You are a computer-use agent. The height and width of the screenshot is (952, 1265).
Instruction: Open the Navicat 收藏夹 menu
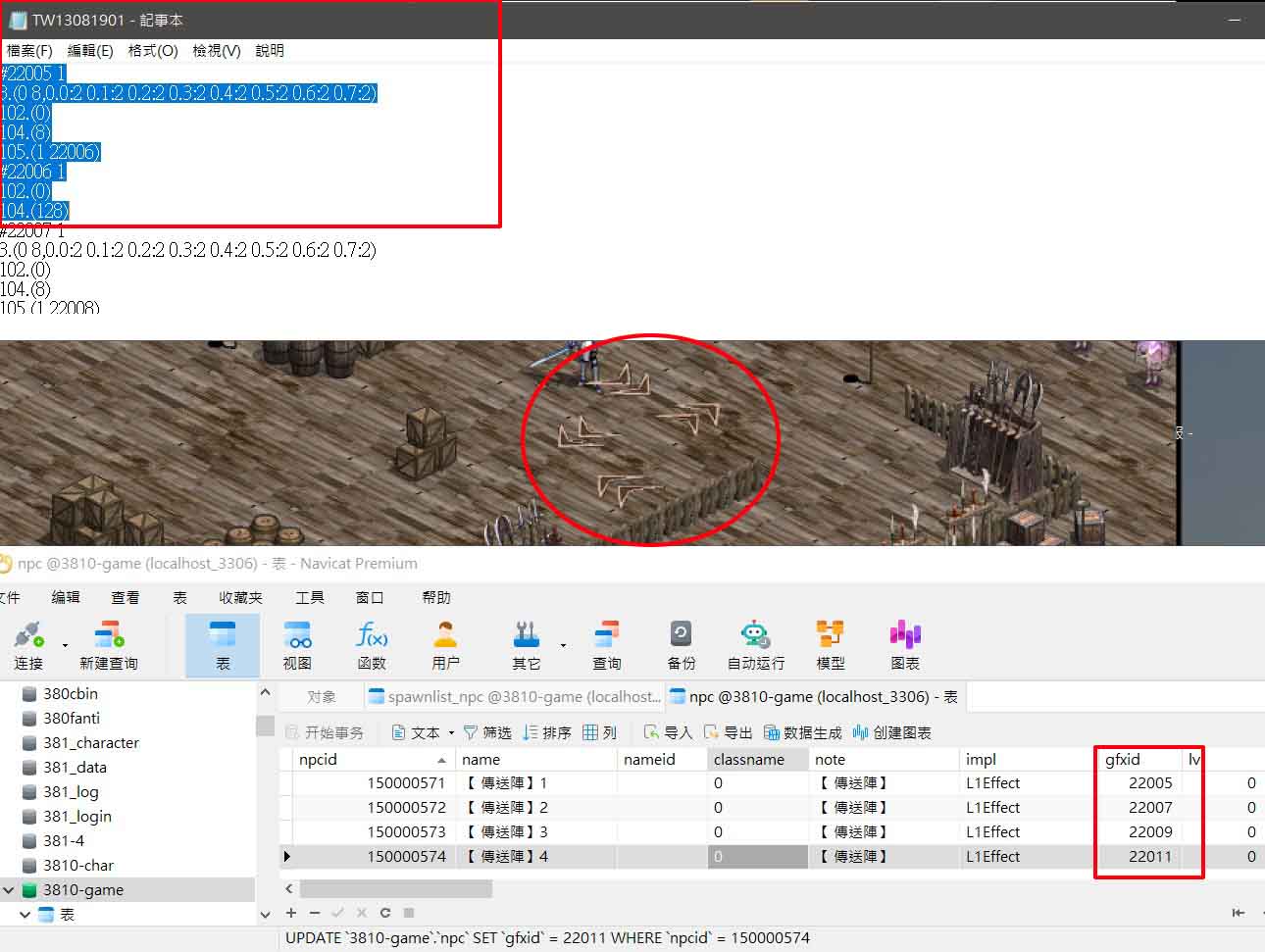point(240,597)
